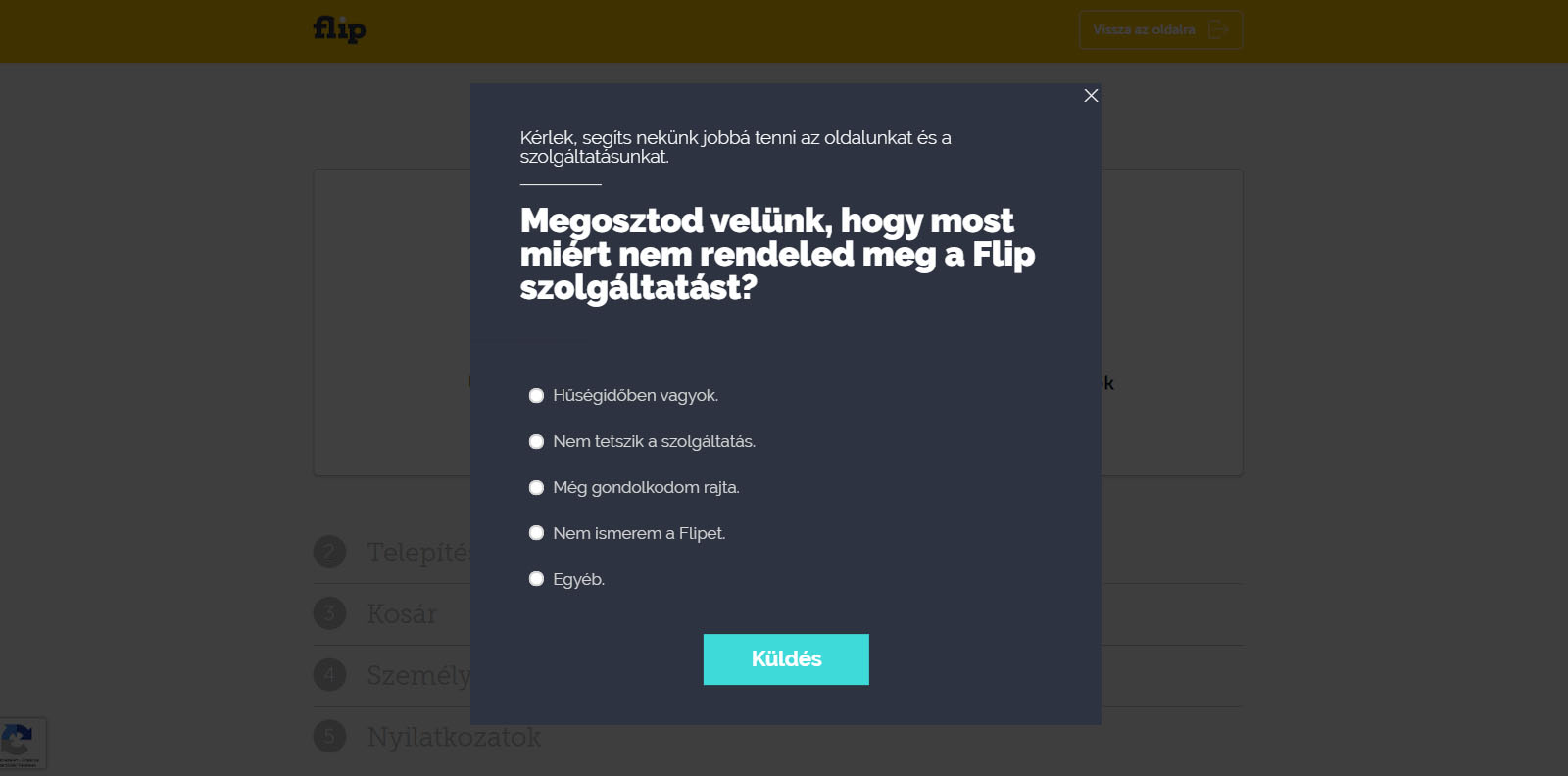Click the step 5 circle next to Nyilatkozatok
The width and height of the screenshot is (1568, 776).
coord(330,737)
